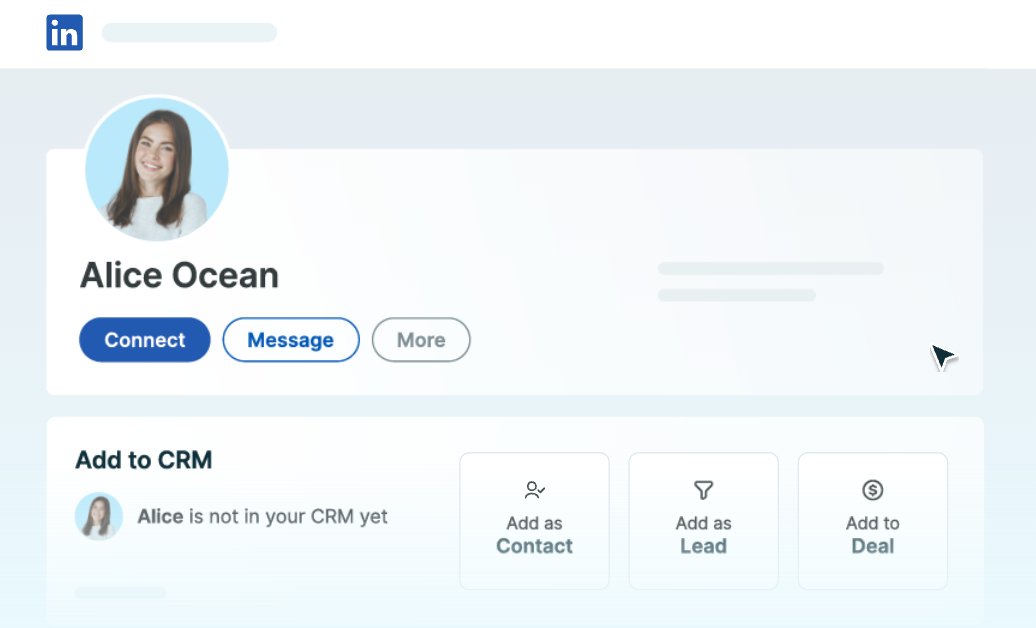Select the contact icon inside the first CRM card
The image size is (1036, 628).
[534, 490]
